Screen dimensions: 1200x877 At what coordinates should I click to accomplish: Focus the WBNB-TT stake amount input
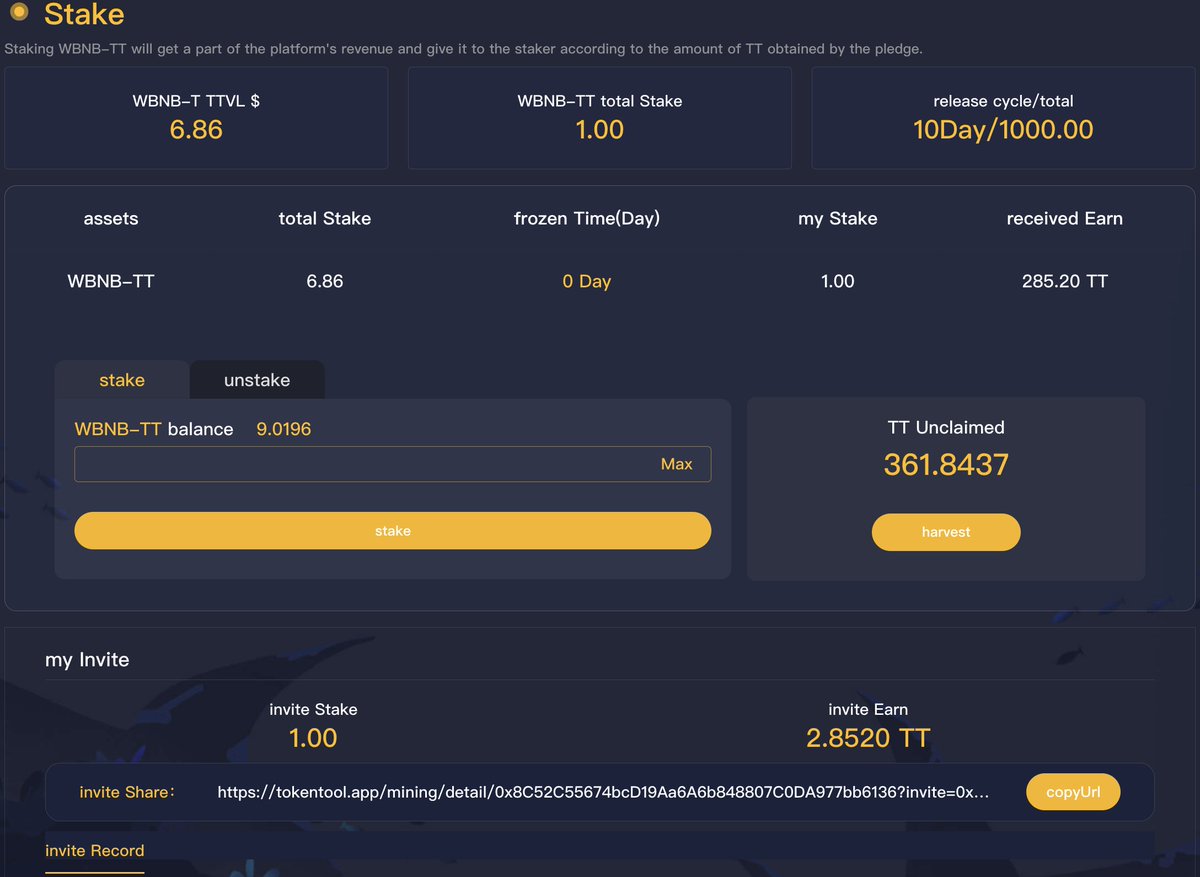(x=393, y=464)
